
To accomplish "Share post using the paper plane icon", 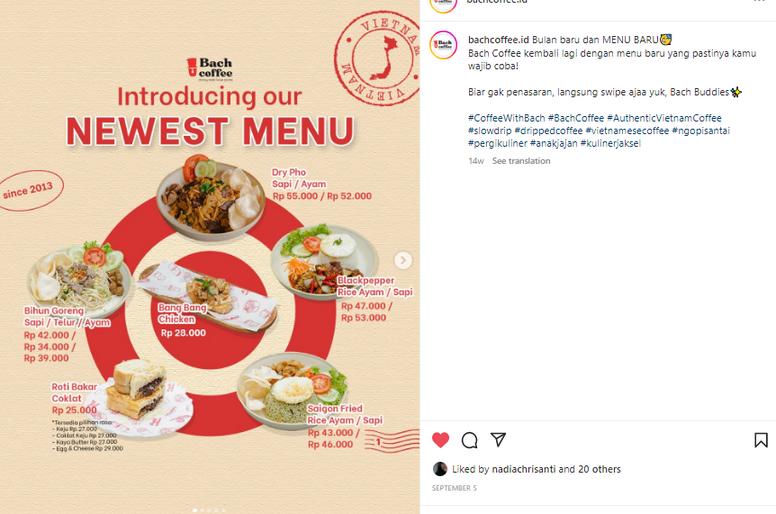I will 498,439.
